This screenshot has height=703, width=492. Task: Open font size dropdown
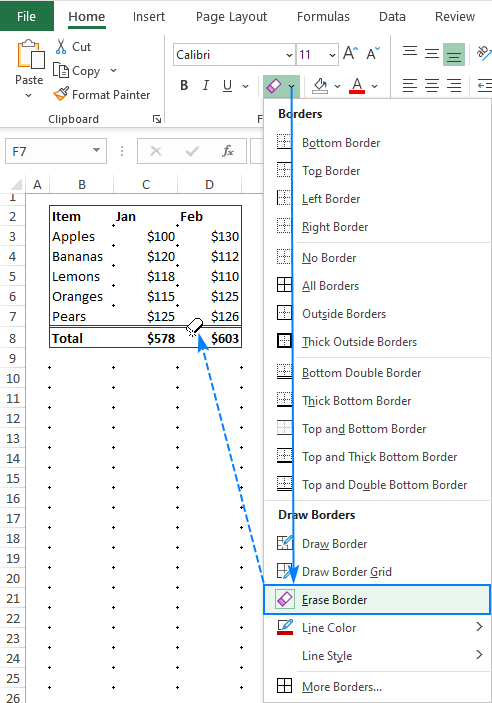click(x=332, y=55)
